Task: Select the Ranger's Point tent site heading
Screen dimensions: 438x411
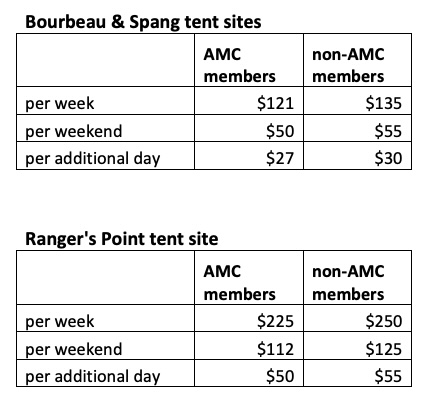Action: (122, 239)
